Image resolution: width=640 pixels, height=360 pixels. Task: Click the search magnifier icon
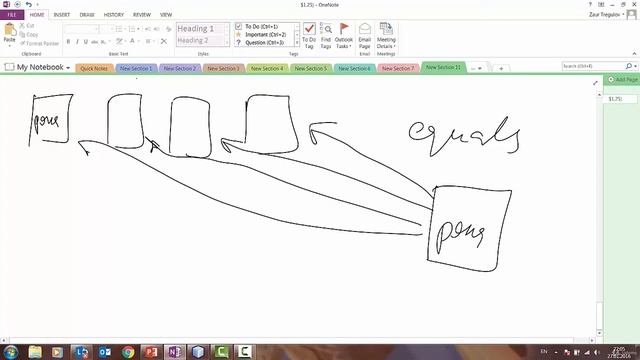click(629, 66)
